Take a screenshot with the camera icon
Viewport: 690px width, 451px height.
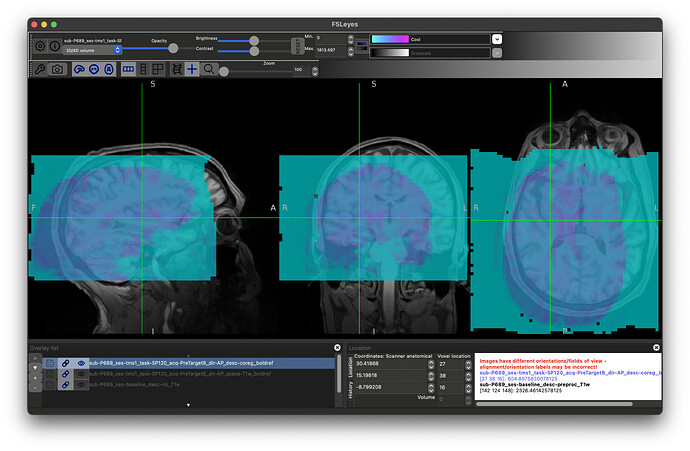coord(58,69)
